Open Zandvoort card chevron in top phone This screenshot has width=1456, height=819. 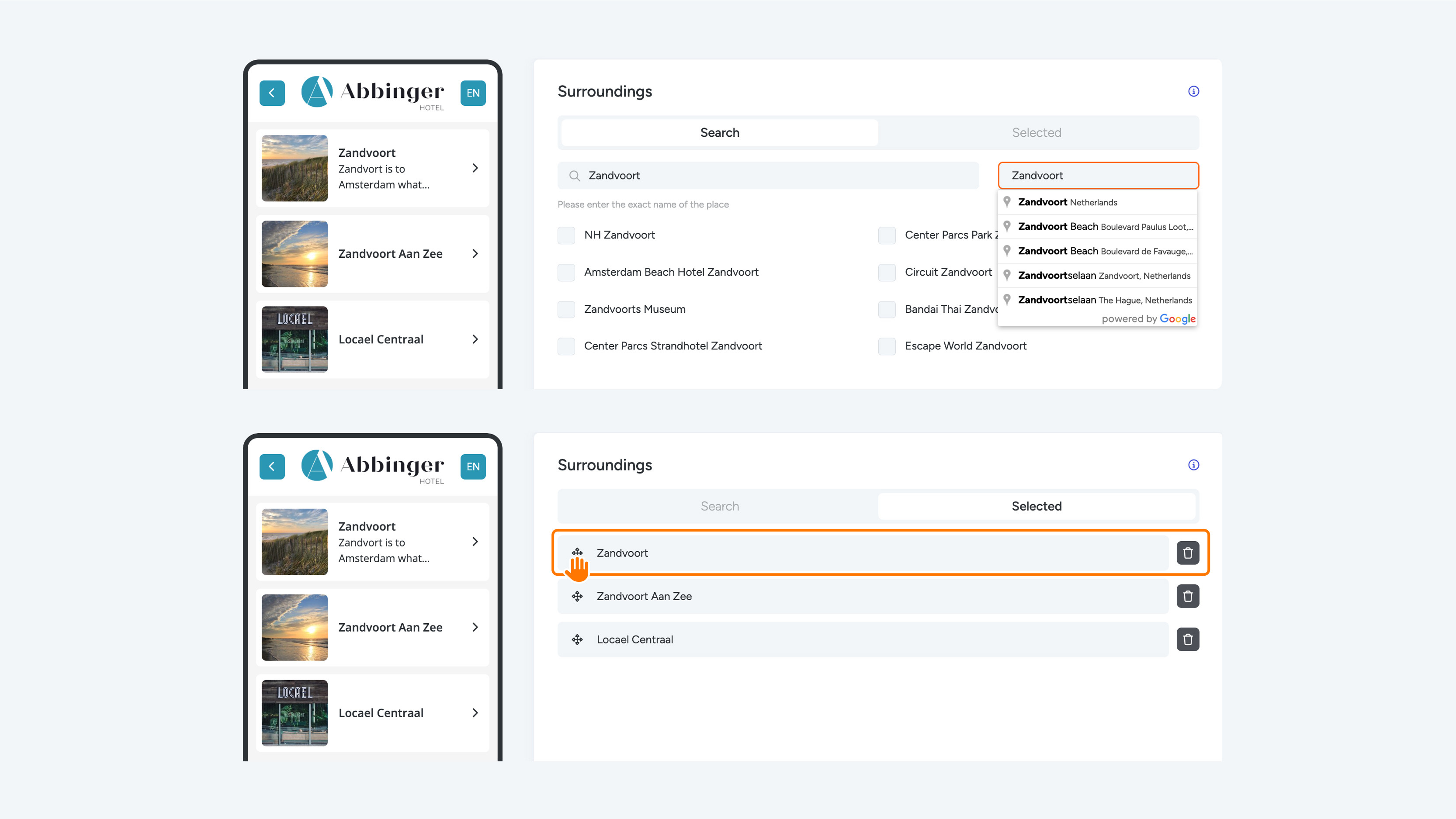[475, 168]
